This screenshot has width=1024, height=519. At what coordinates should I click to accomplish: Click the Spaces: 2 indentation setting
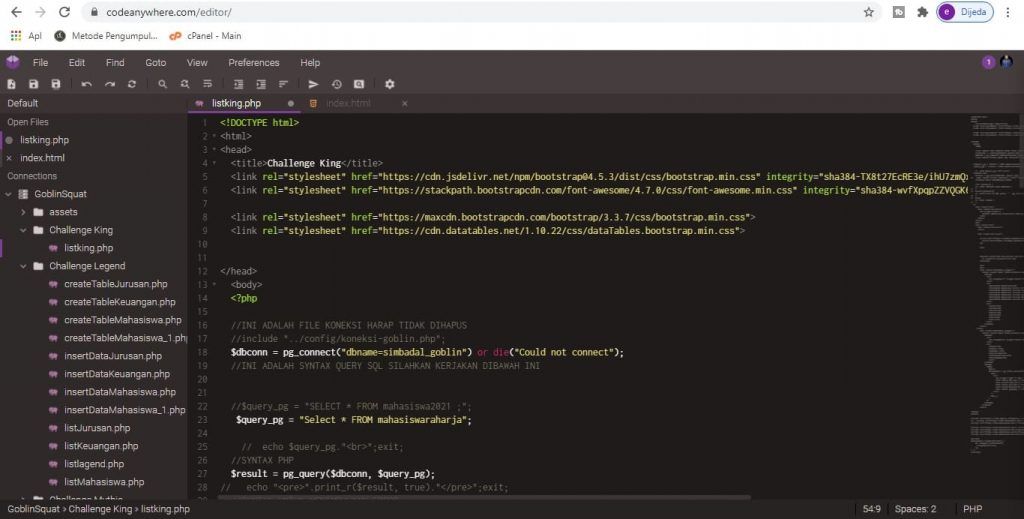915,509
